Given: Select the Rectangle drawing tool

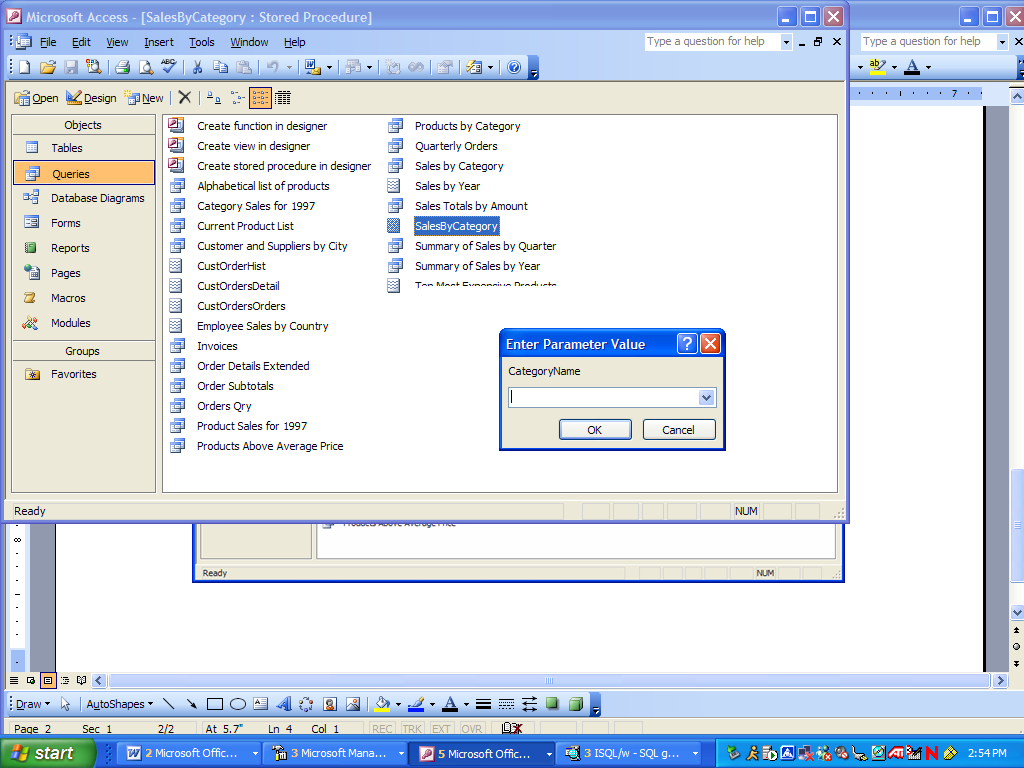Looking at the screenshot, I should click(214, 704).
